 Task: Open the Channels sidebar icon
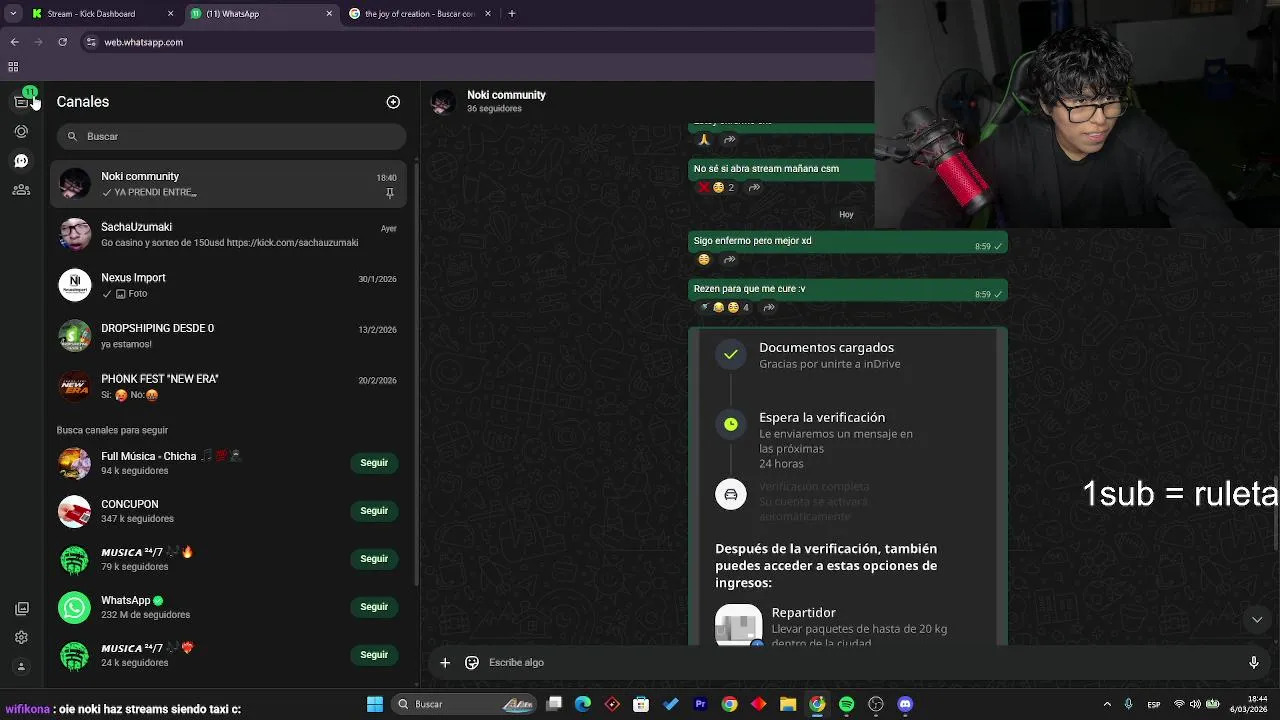21,160
